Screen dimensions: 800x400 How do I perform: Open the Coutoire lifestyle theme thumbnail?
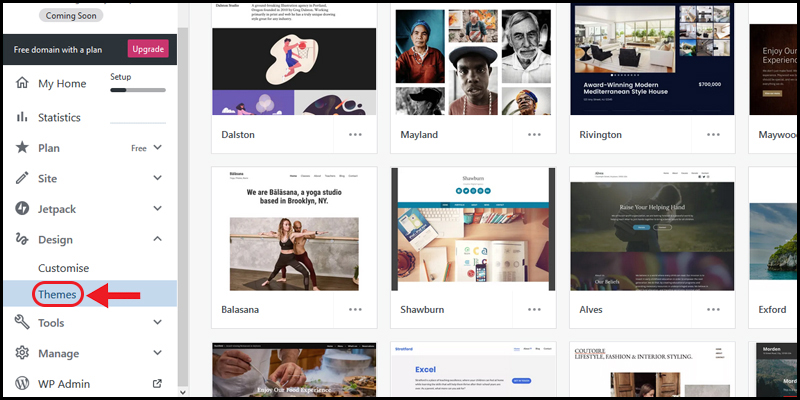653,370
